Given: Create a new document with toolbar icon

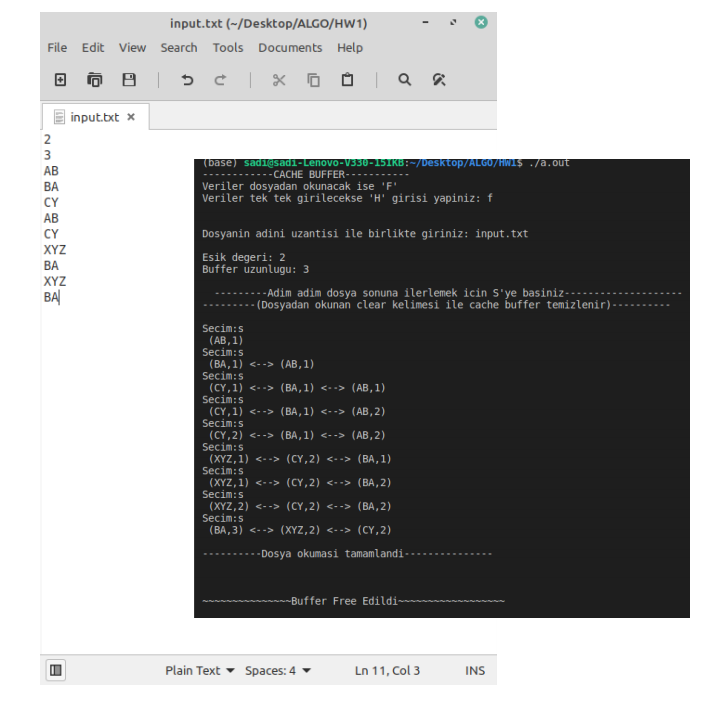Looking at the screenshot, I should click(60, 80).
